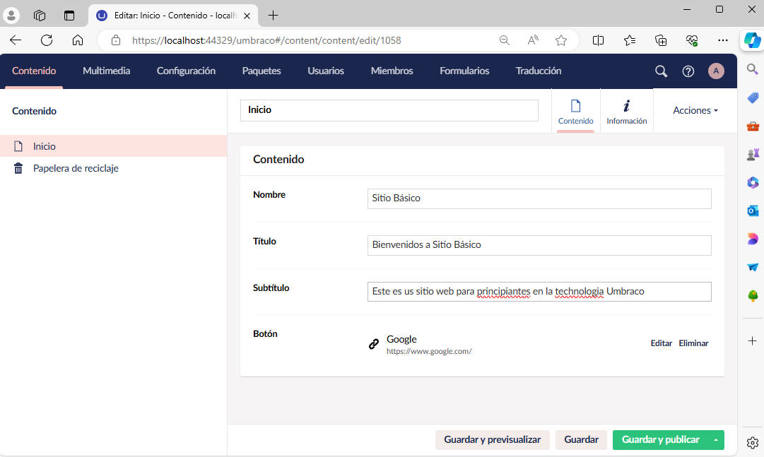Select the Contenido document icon tab

575,111
